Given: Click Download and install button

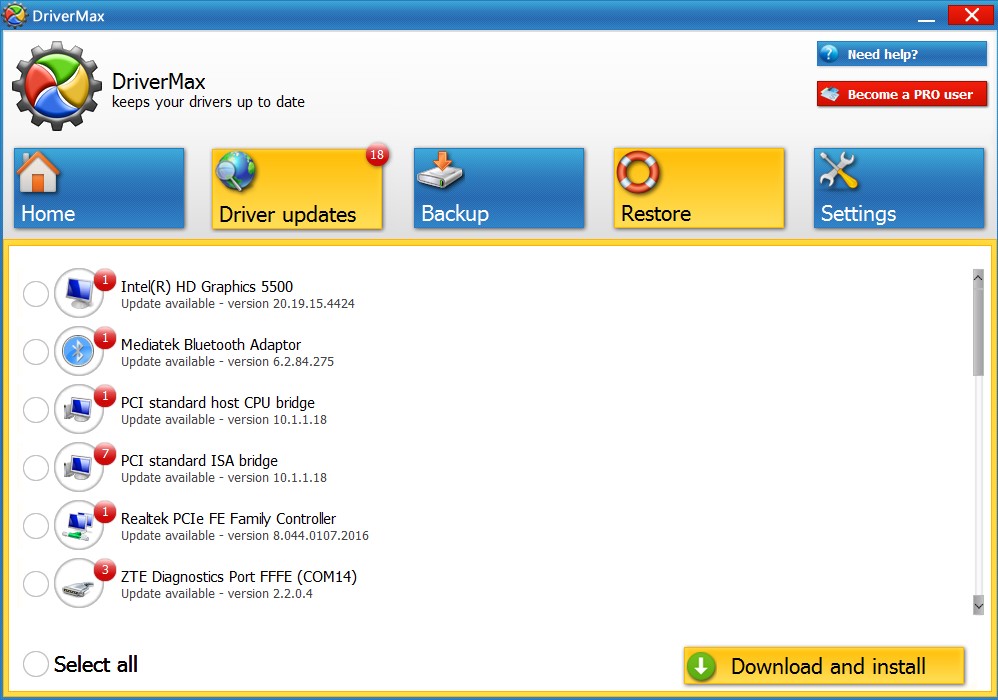Looking at the screenshot, I should tap(824, 666).
